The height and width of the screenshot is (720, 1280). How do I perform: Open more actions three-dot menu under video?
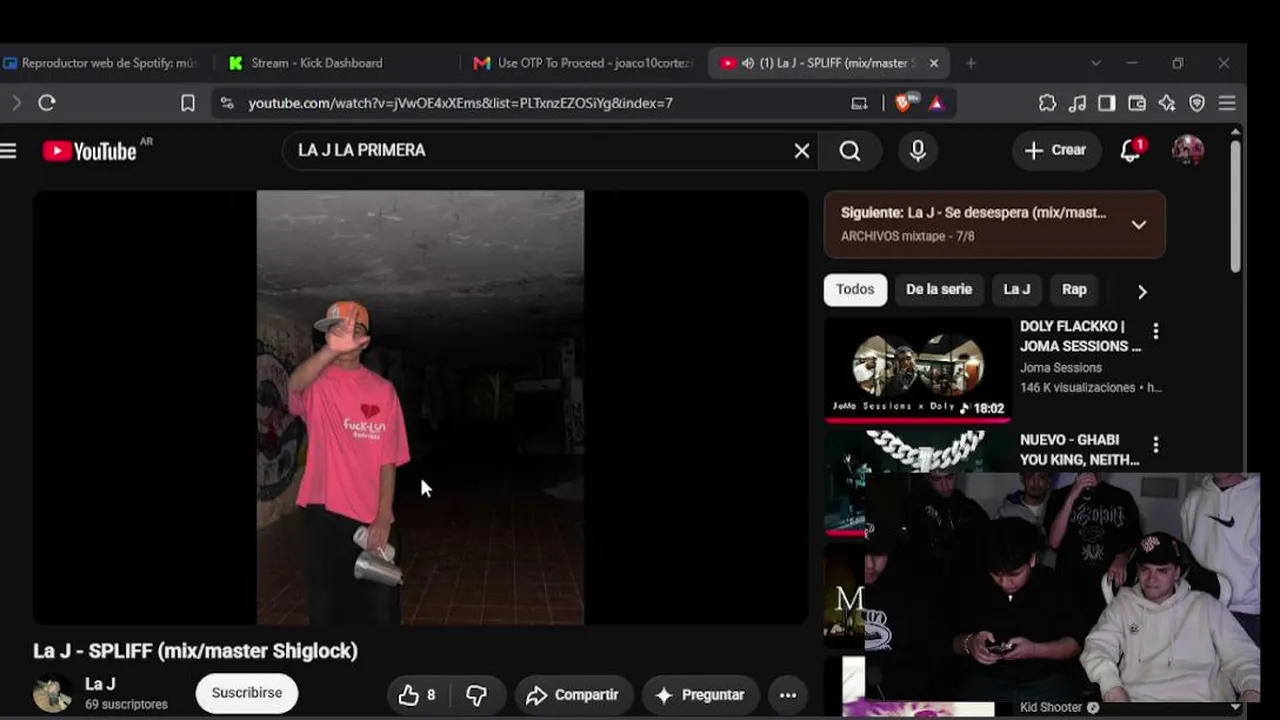[x=788, y=695]
